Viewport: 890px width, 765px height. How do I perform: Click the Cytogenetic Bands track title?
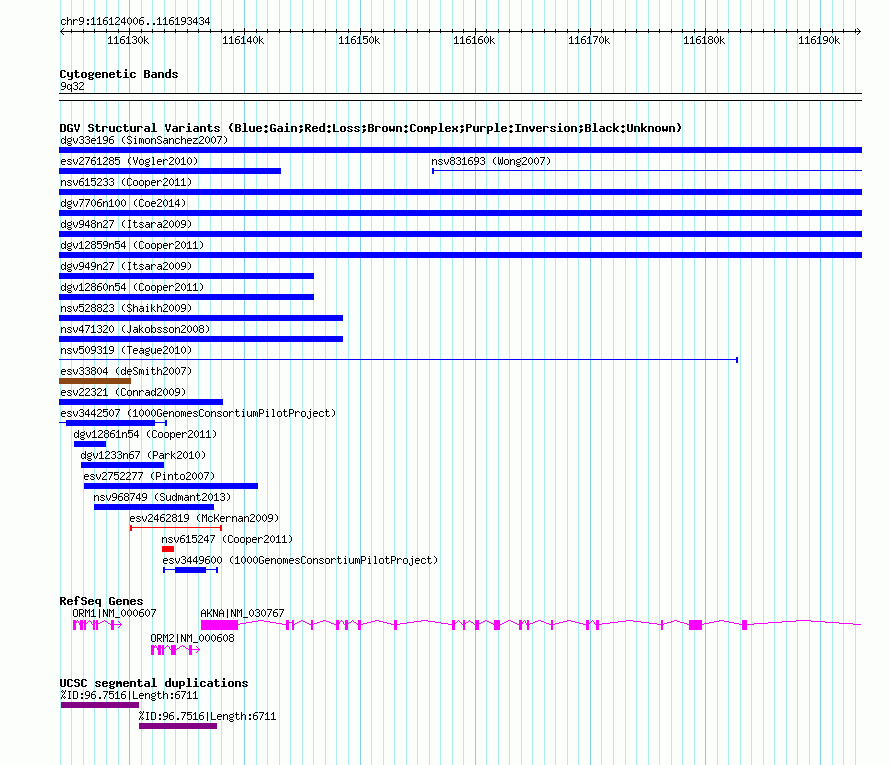point(119,74)
